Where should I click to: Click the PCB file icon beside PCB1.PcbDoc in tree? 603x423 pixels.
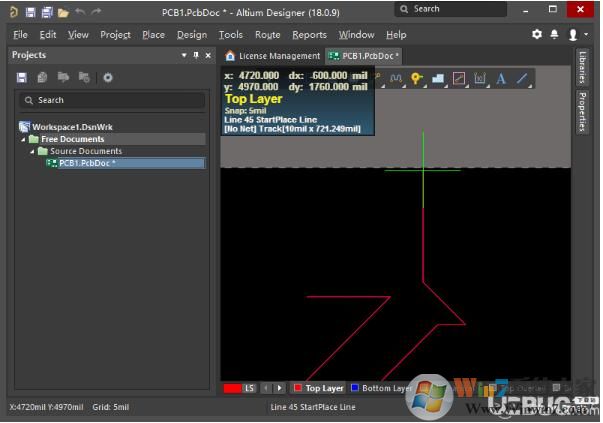click(52, 163)
